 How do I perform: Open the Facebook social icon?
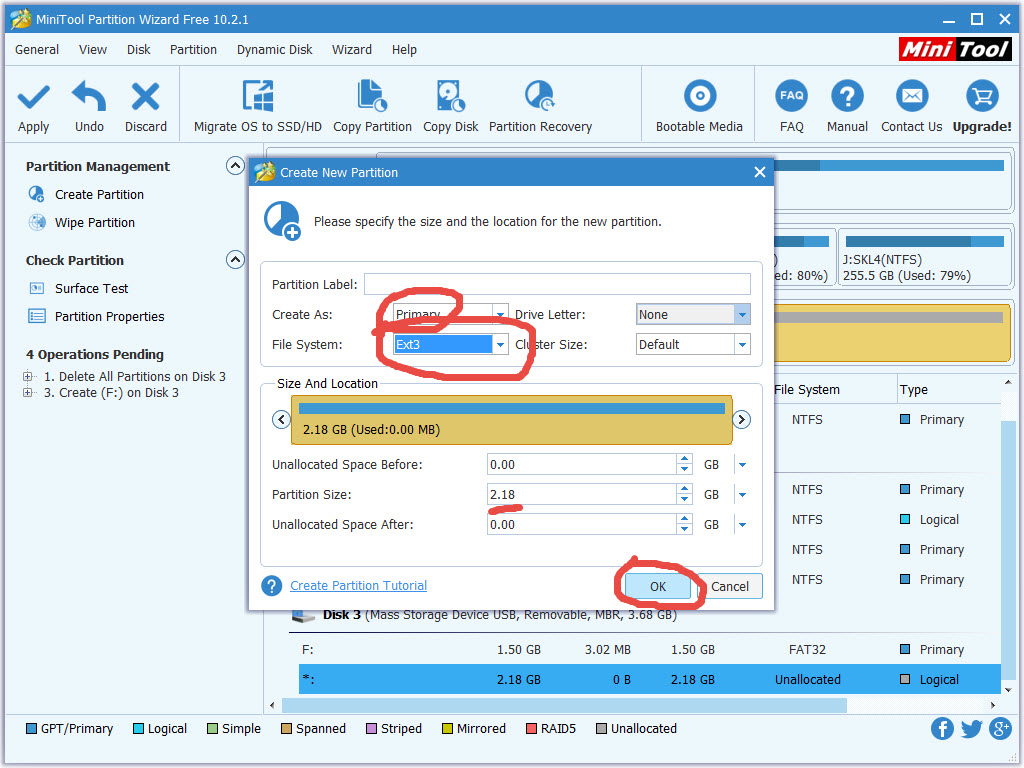pyautogui.click(x=942, y=728)
